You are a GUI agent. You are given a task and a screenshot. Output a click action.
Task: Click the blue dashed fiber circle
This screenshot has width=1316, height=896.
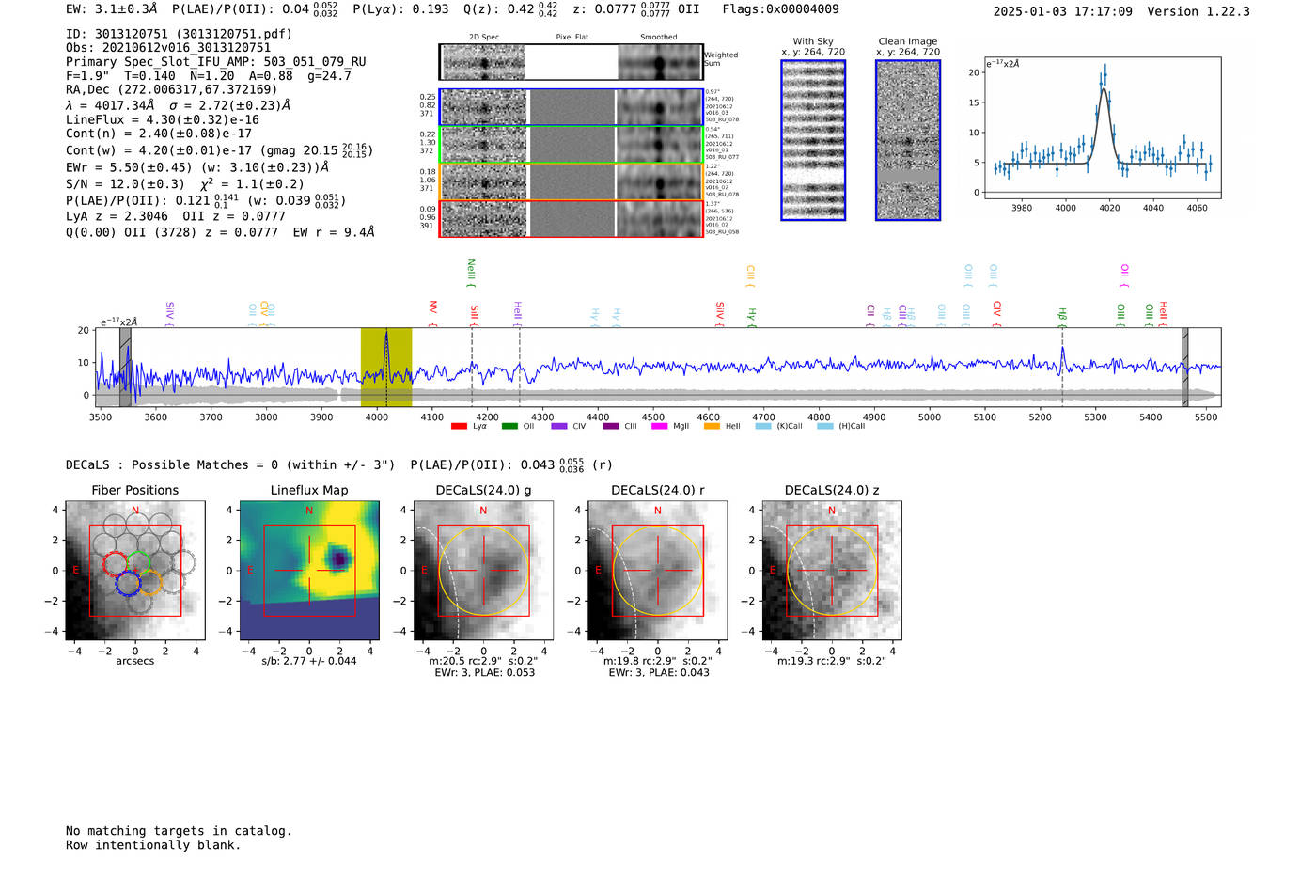coord(128,584)
